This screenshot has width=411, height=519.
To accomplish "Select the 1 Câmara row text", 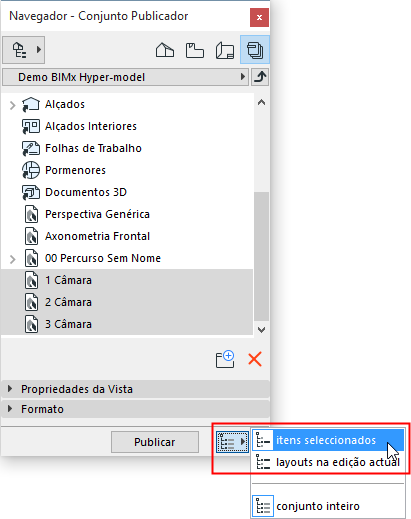I will [68, 280].
